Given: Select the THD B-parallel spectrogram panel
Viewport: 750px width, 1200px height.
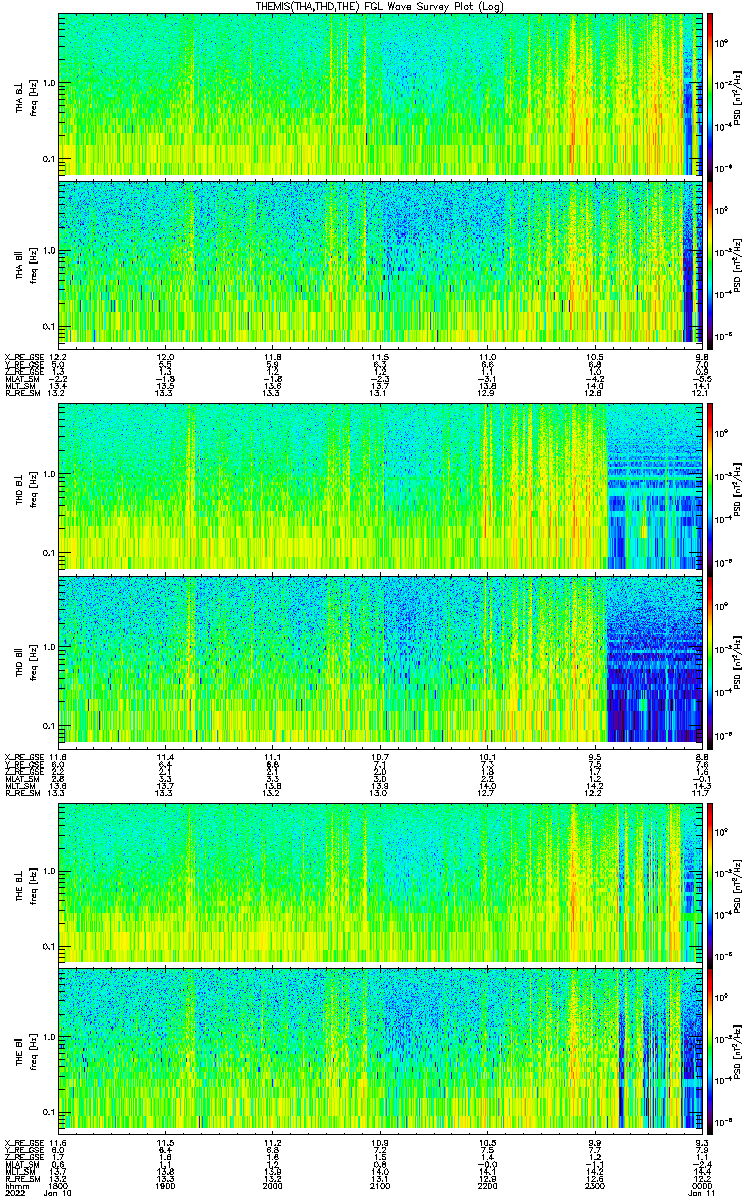Looking at the screenshot, I should (380, 653).
